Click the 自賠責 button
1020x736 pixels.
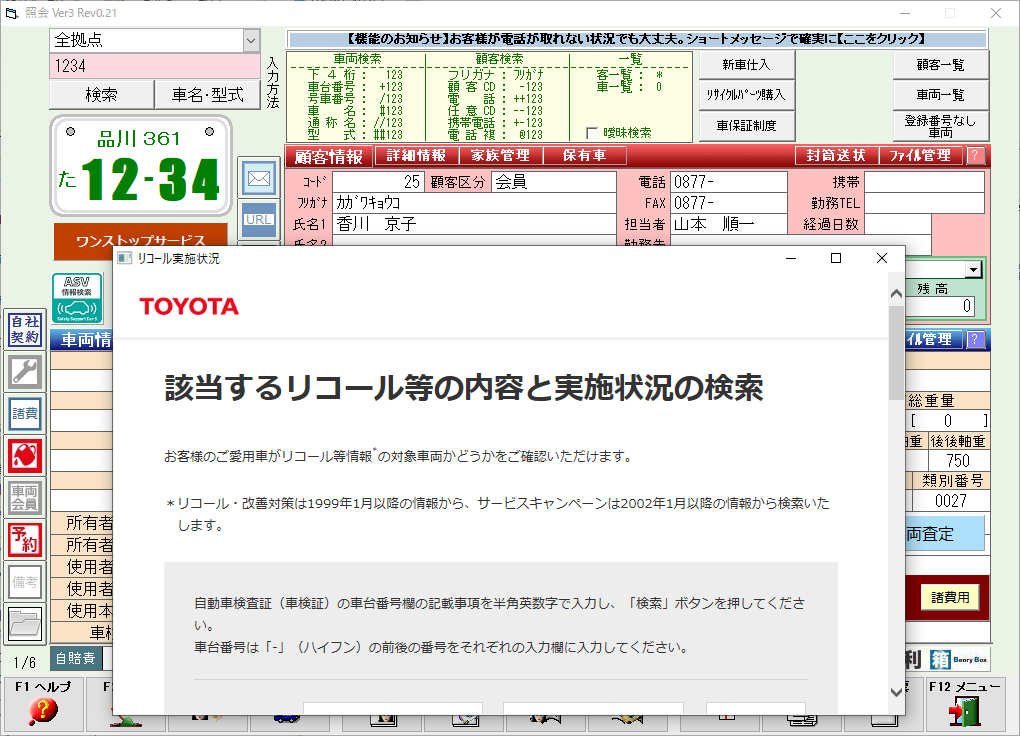coord(75,659)
